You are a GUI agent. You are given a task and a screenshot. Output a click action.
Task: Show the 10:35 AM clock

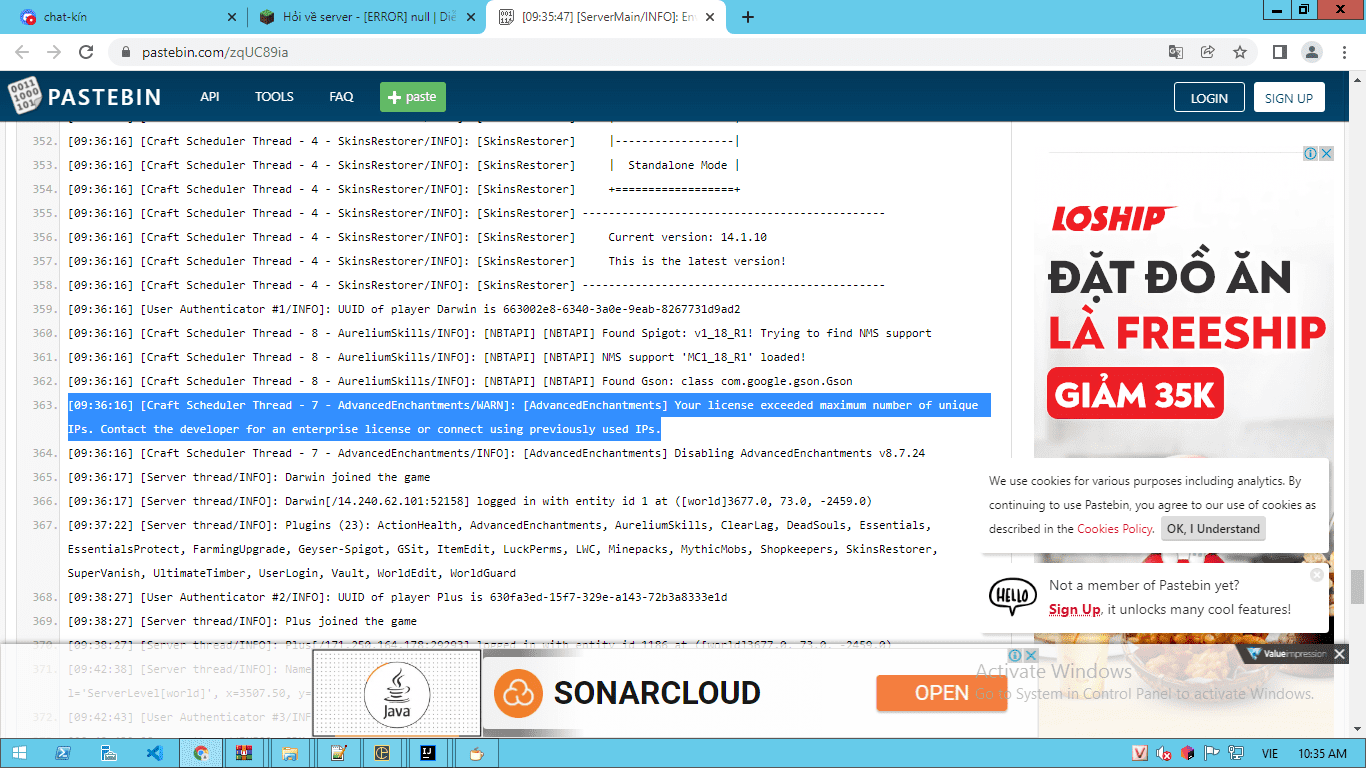pos(1323,753)
